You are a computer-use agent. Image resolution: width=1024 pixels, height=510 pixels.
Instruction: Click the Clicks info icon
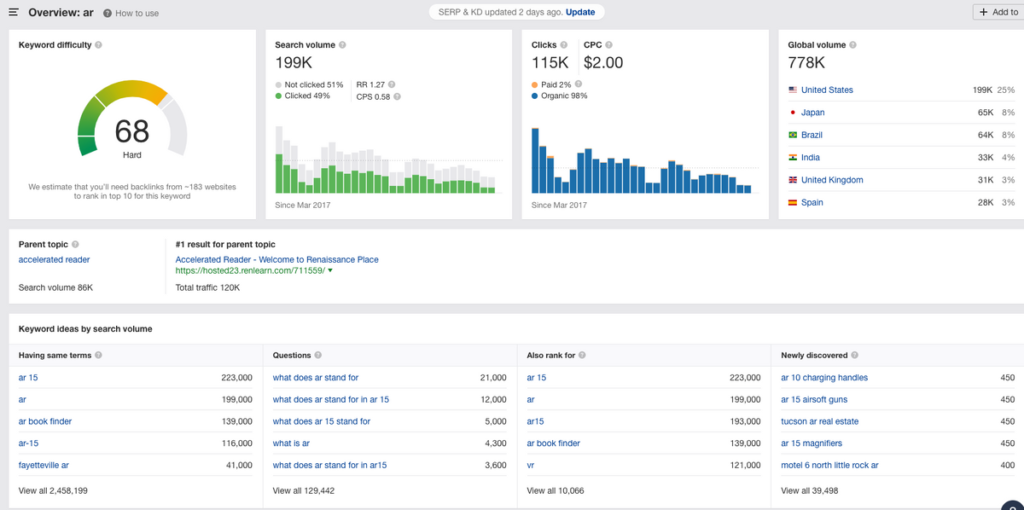[564, 45]
